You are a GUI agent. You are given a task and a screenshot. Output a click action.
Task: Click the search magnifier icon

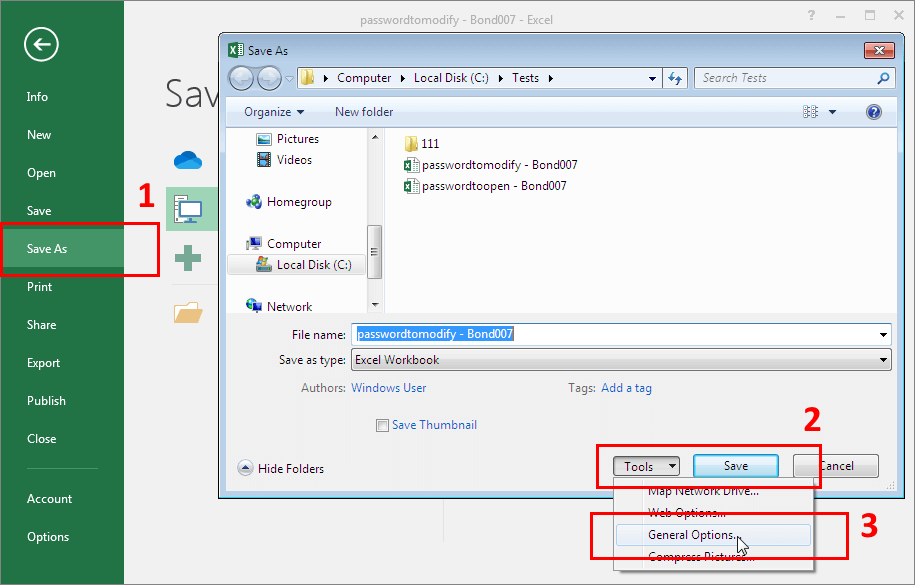[883, 78]
